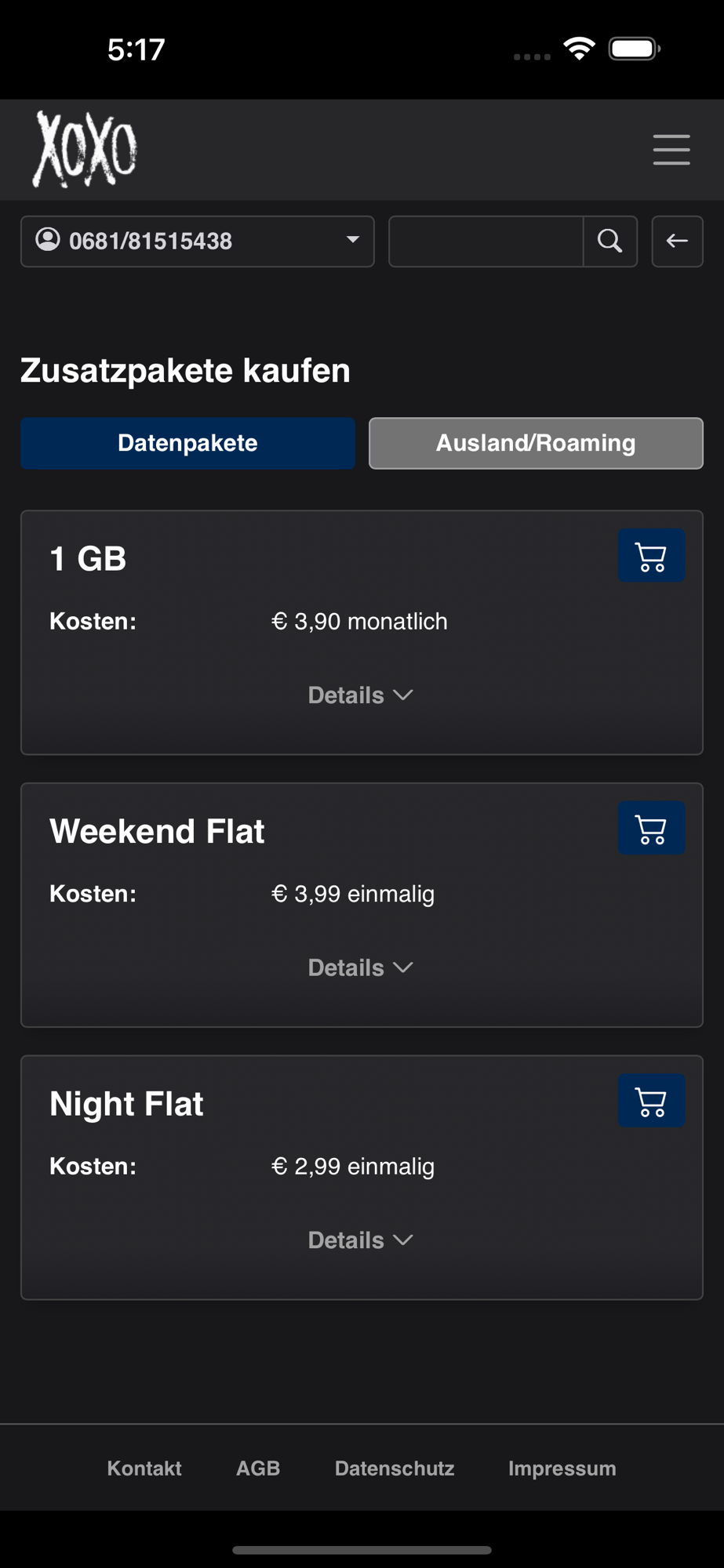Tap the Night Flat package title
This screenshot has width=724, height=1568.
(x=126, y=1104)
